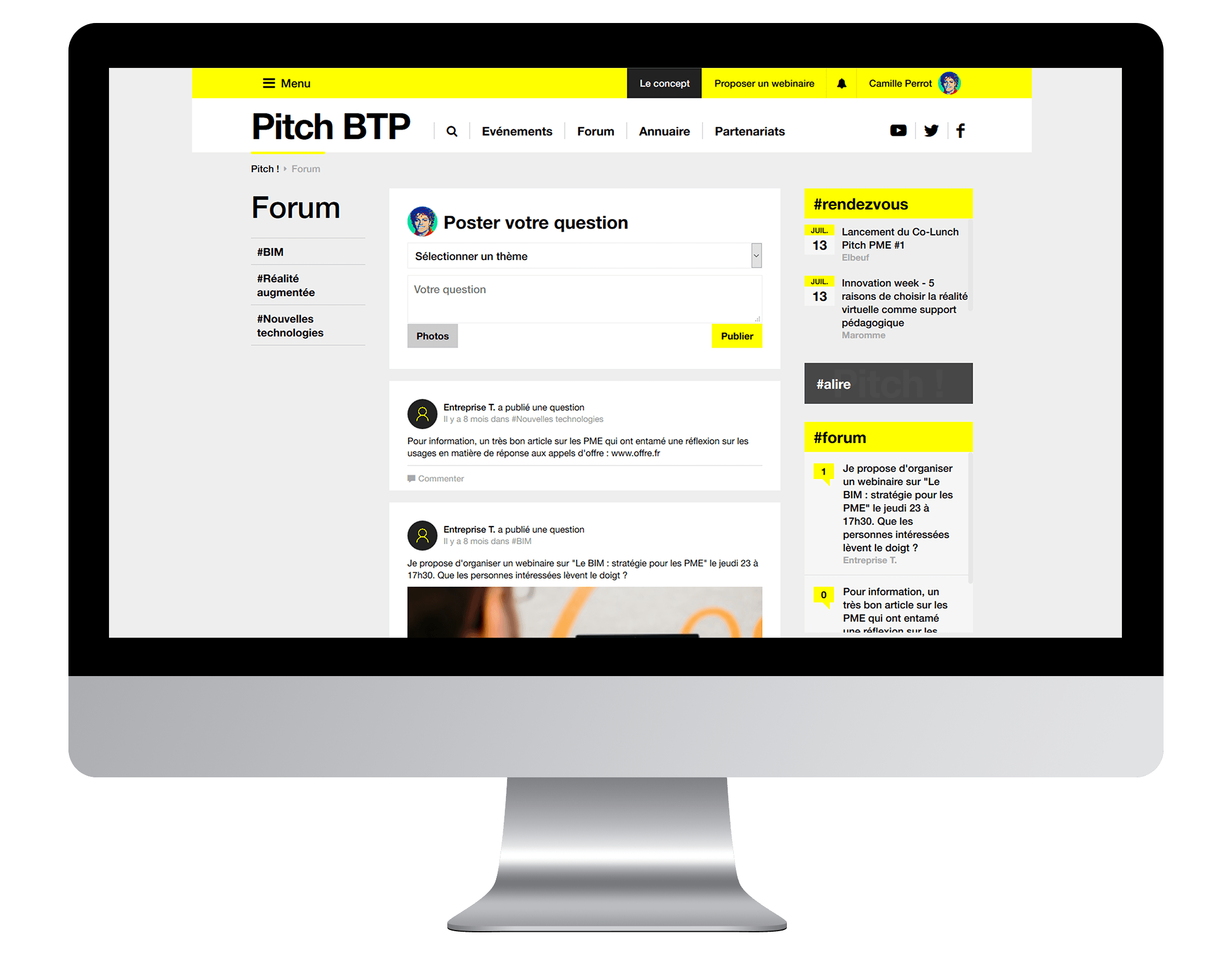Image resolution: width=1232 pixels, height=958 pixels.
Task: Click the Photos attachment button
Action: 432,335
